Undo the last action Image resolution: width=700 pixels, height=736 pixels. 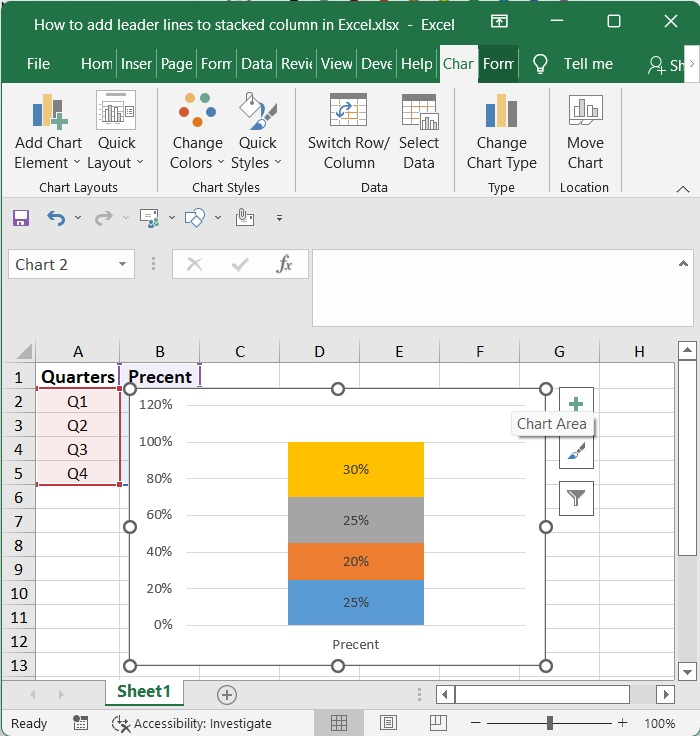56,218
